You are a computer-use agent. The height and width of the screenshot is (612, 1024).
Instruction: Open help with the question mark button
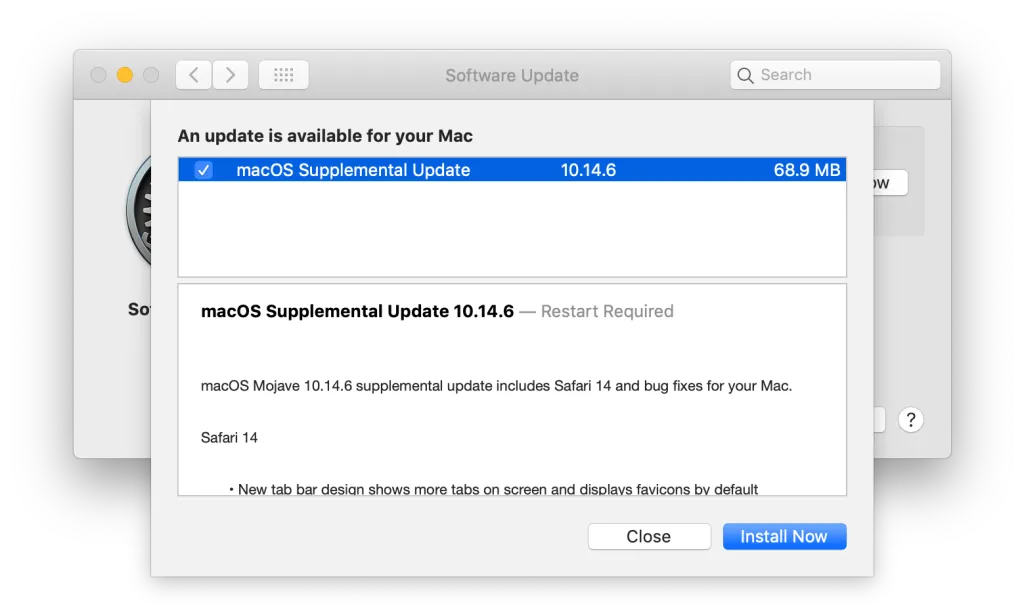(x=910, y=419)
